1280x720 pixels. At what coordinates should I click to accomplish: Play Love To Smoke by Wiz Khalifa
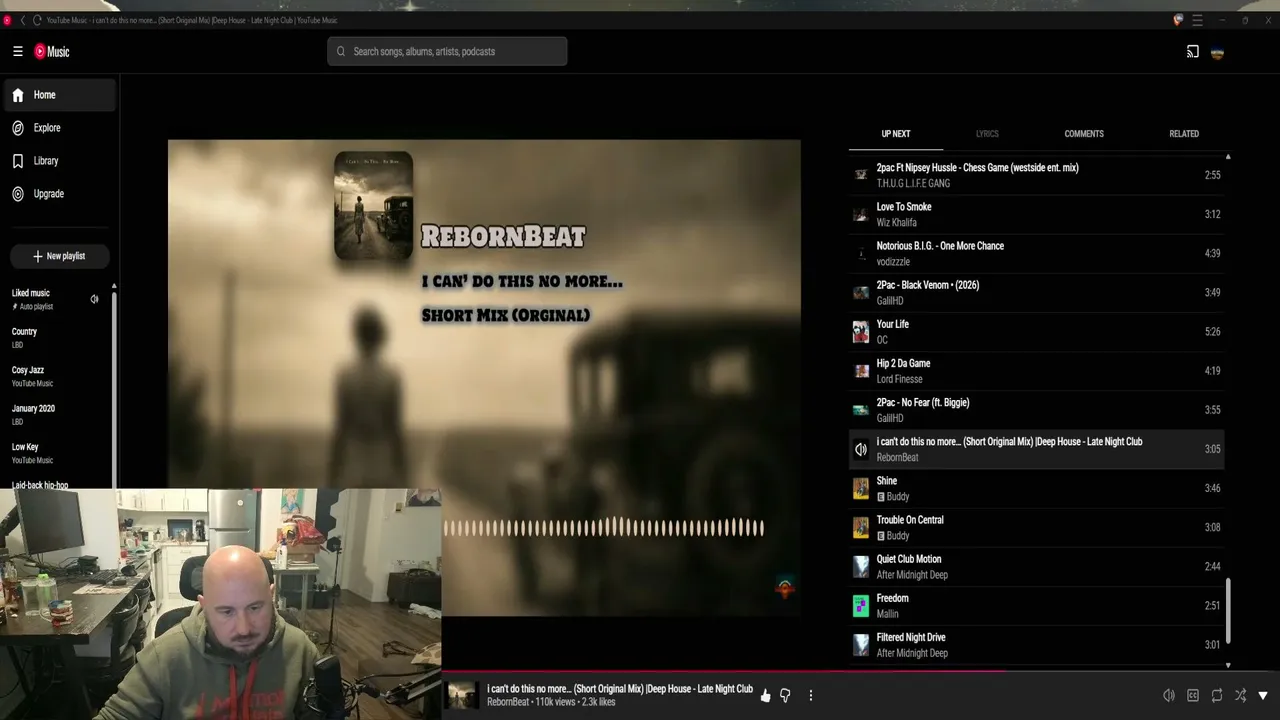1036,214
